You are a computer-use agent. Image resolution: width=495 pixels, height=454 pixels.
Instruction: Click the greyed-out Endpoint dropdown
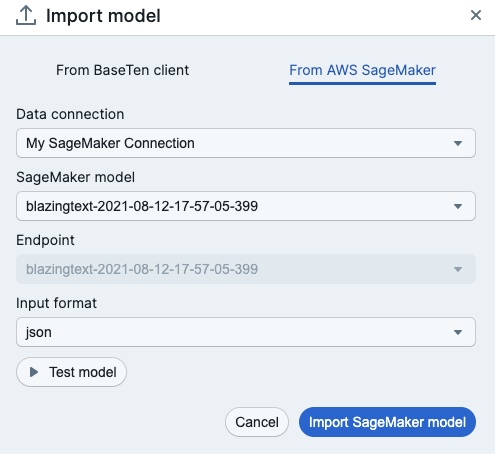(246, 269)
